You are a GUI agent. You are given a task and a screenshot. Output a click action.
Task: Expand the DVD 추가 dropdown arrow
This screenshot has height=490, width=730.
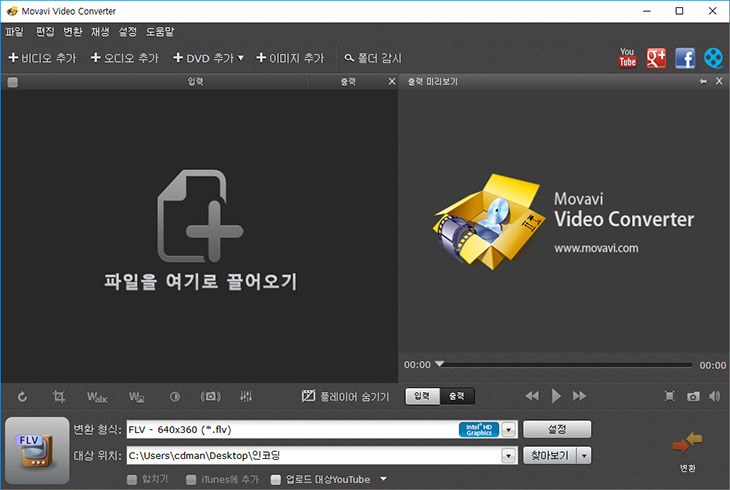click(241, 58)
